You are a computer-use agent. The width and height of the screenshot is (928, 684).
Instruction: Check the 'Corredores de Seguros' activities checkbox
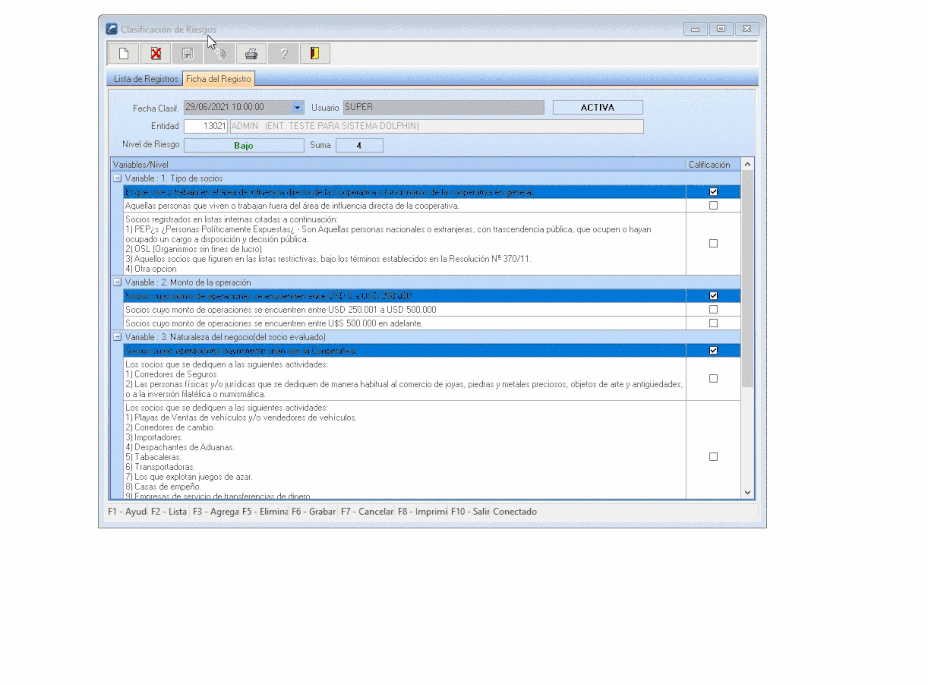713,378
